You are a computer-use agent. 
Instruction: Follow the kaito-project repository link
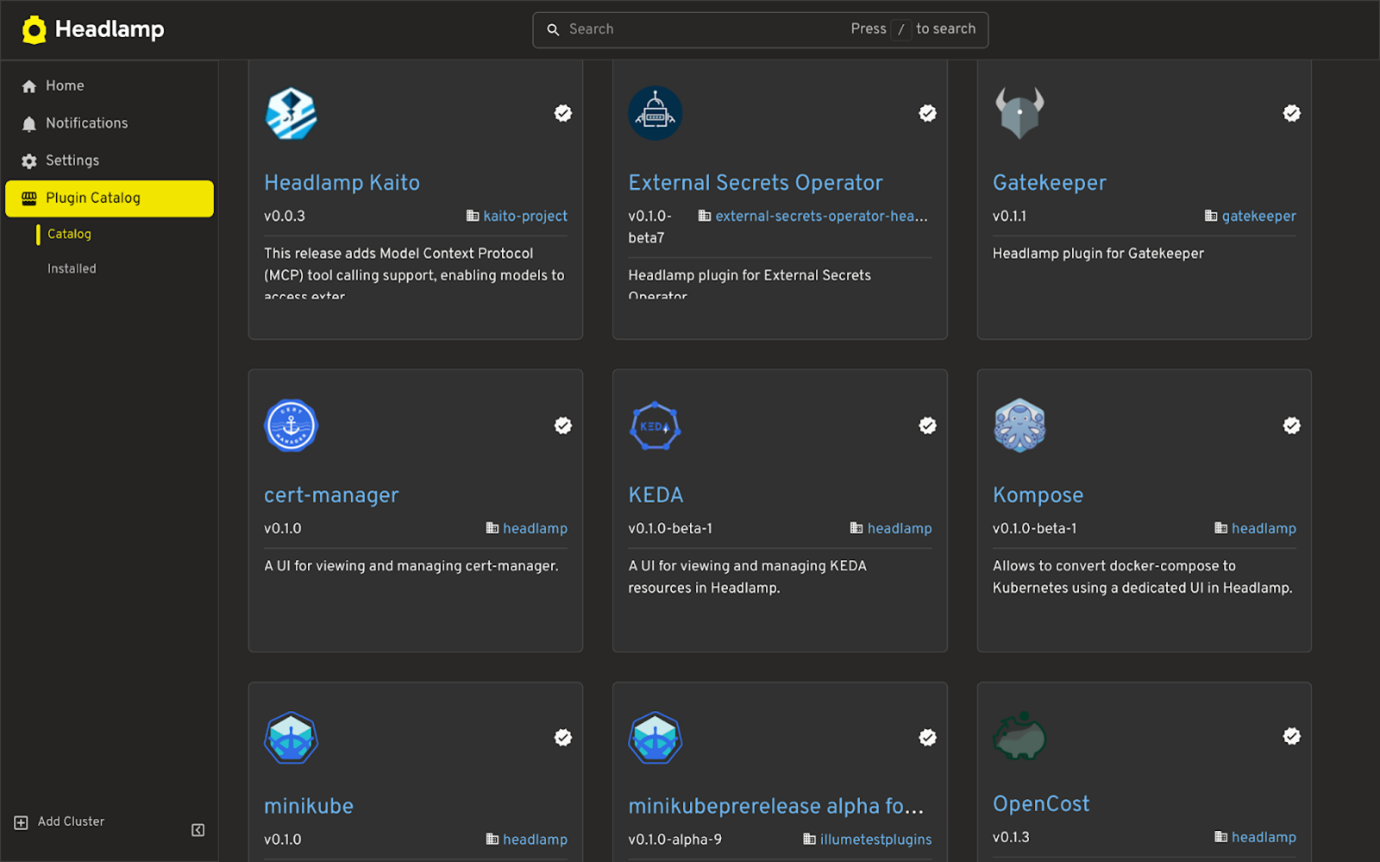pyautogui.click(x=525, y=216)
